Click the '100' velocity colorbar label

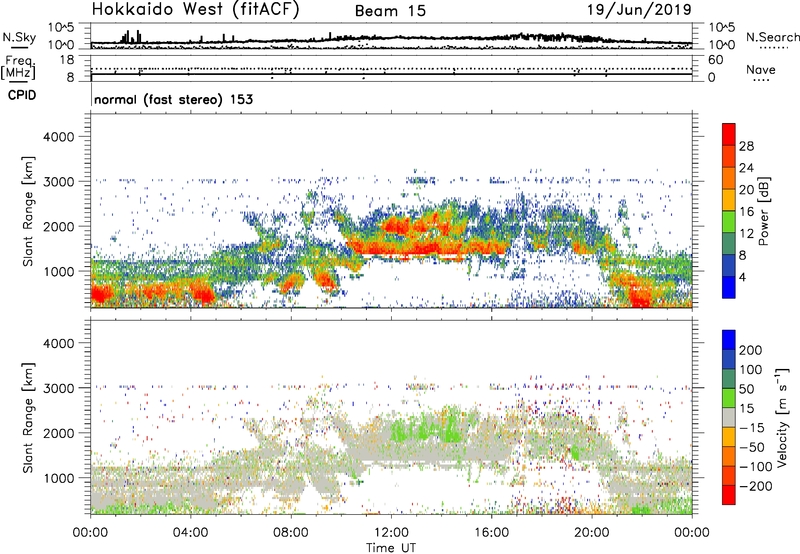[x=751, y=370]
